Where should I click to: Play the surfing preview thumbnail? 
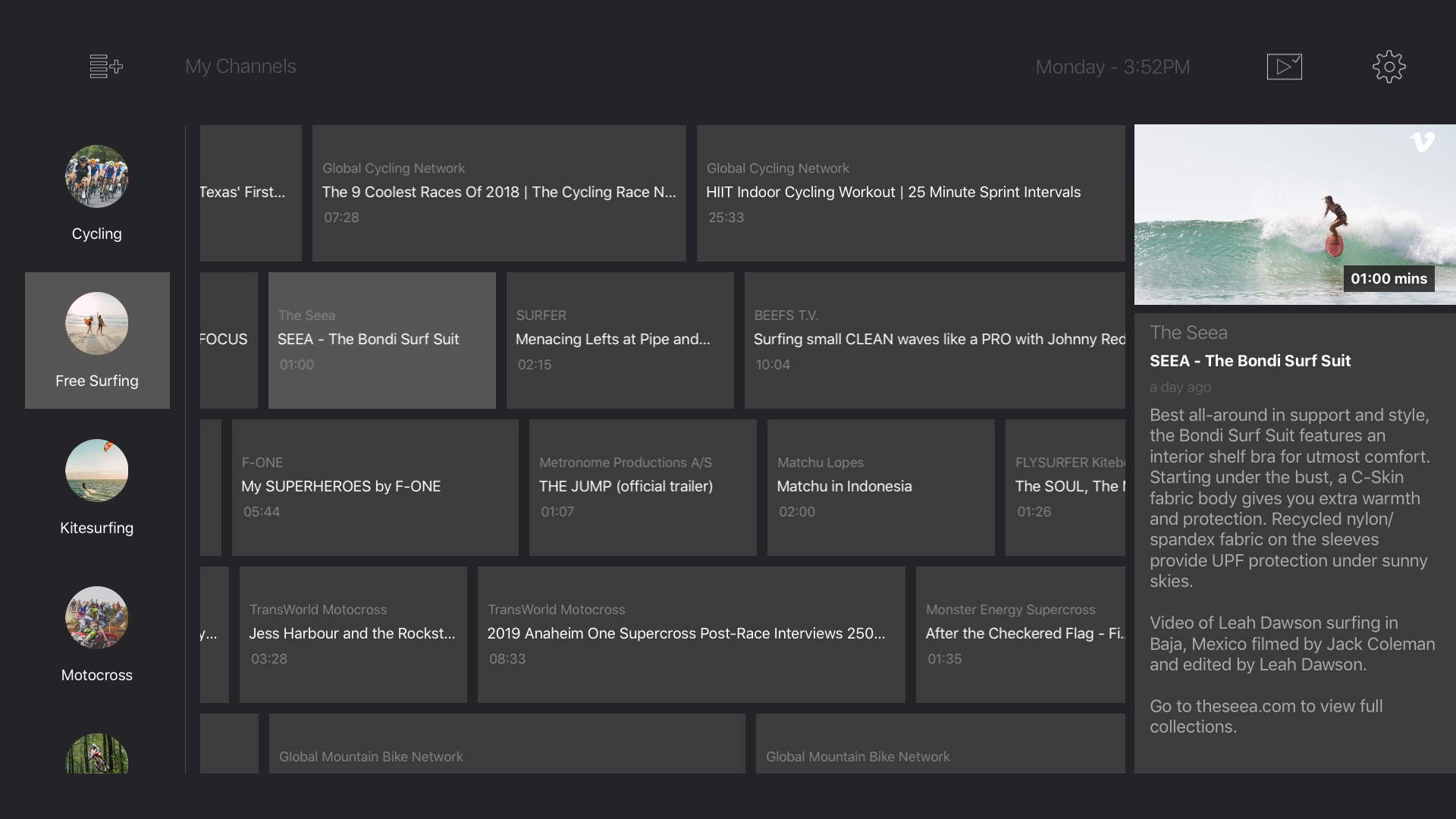pyautogui.click(x=1294, y=215)
